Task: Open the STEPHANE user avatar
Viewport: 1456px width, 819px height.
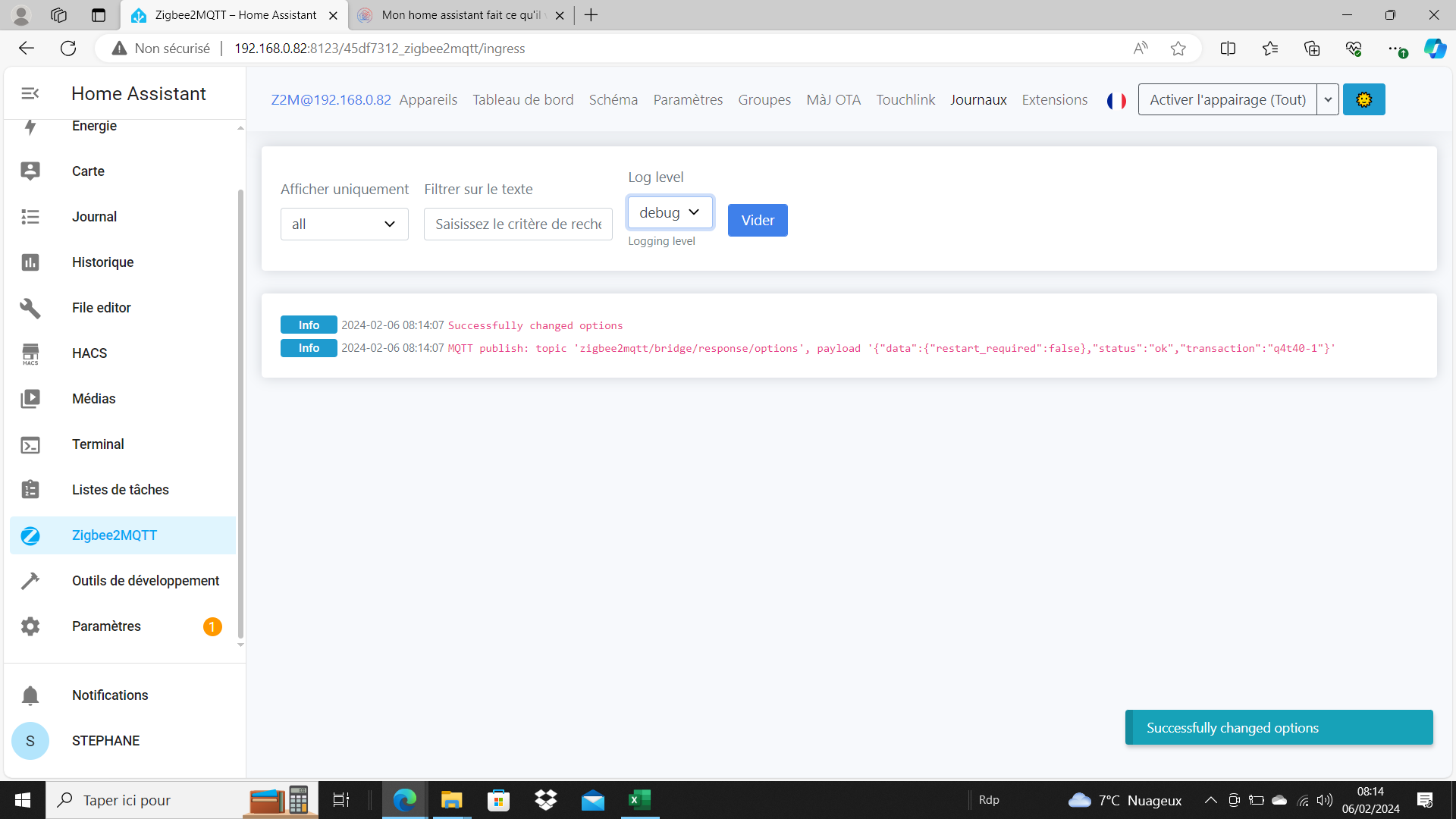Action: coord(30,741)
